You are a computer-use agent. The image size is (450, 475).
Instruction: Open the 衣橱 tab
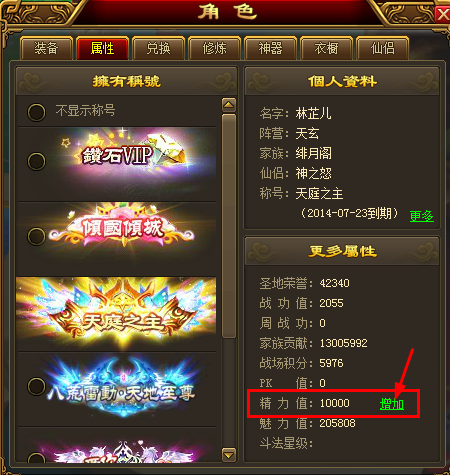[x=326, y=48]
